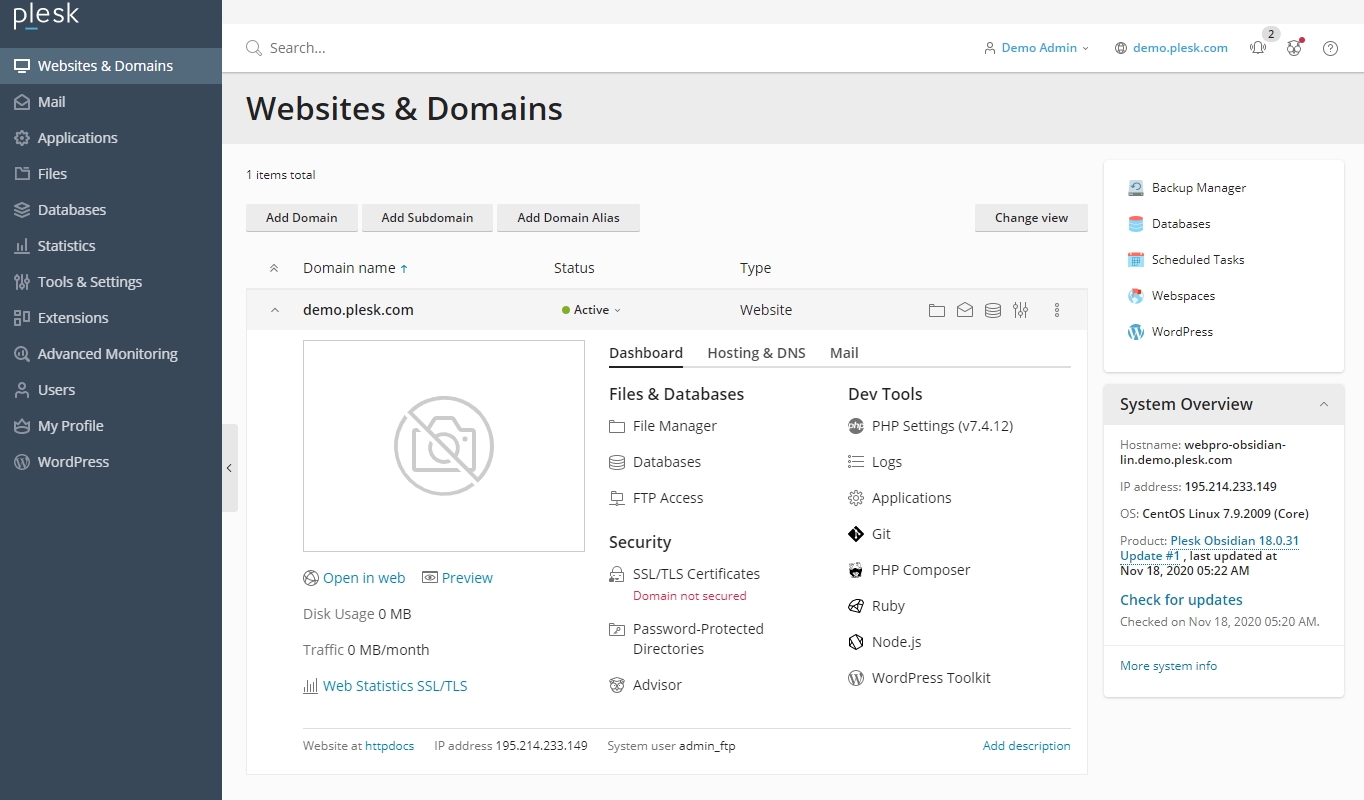Click Check for updates link
Screen dimensions: 1364x800
coord(1181,600)
